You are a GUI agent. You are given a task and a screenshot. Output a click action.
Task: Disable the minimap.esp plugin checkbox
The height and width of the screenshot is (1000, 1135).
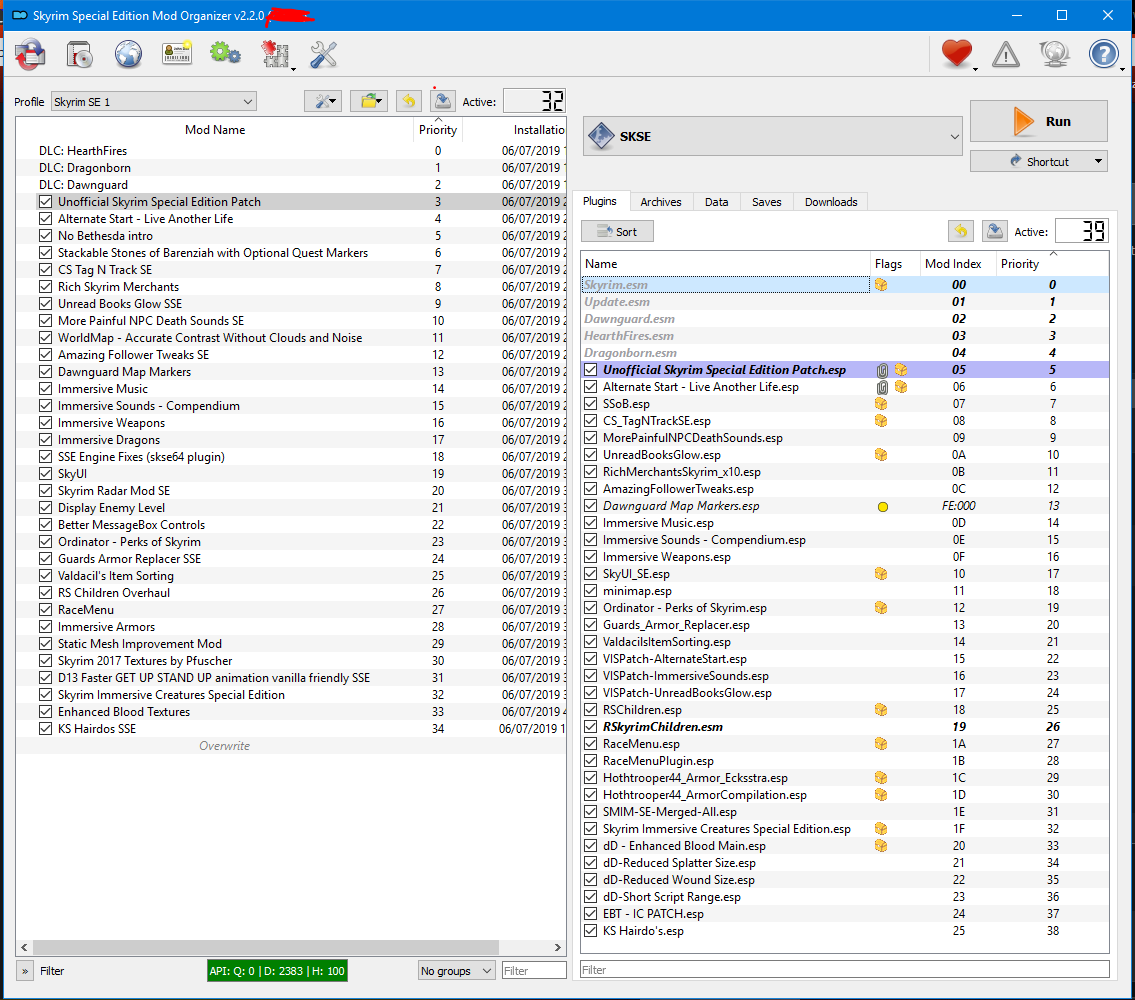[591, 591]
